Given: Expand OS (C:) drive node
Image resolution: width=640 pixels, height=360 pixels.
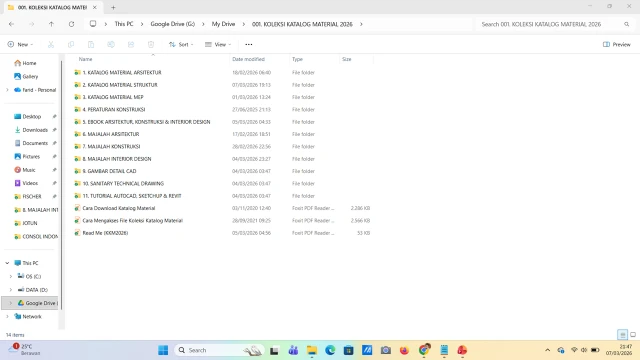Looking at the screenshot, I should [x=11, y=276].
